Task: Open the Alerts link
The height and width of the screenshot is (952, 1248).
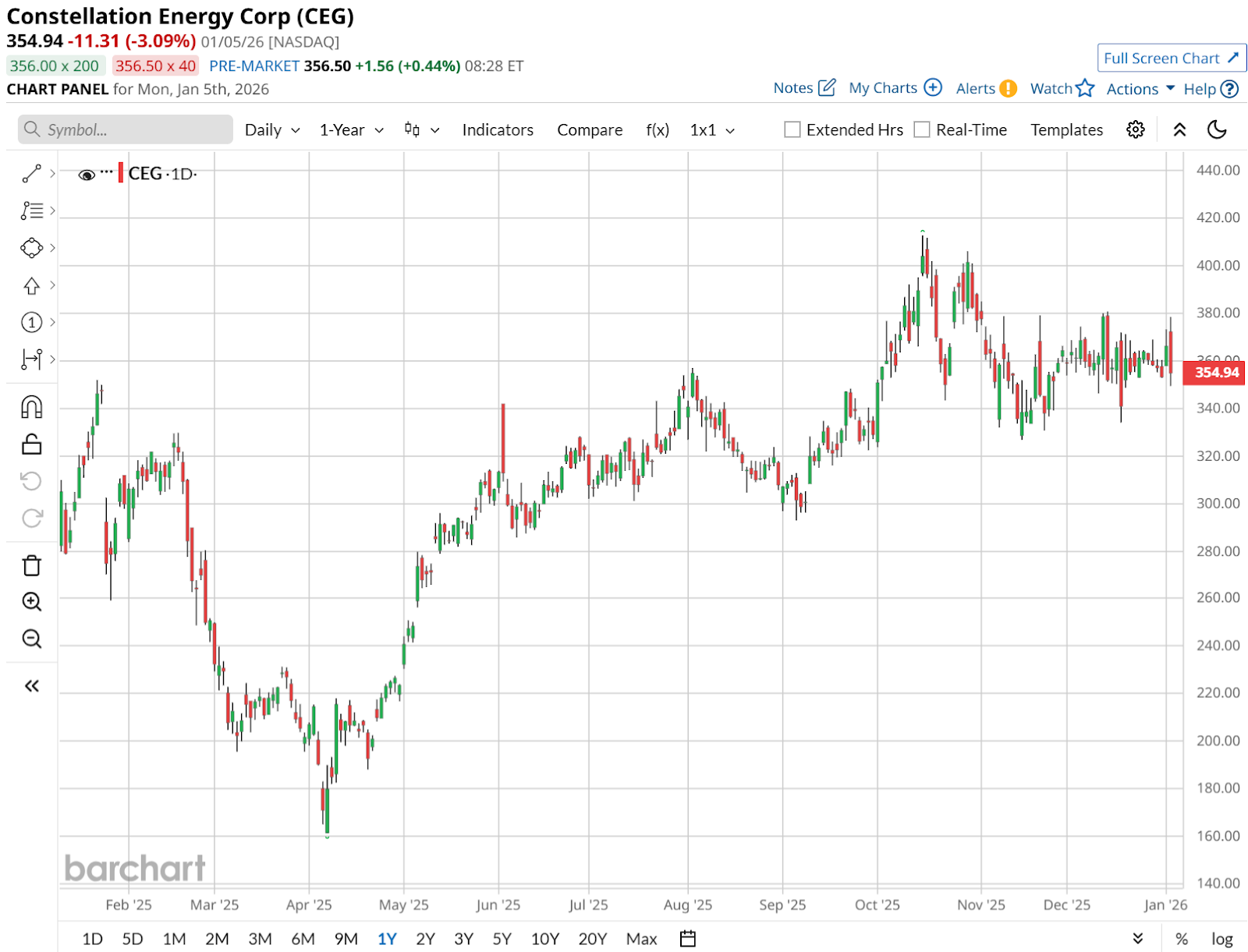Action: point(975,88)
